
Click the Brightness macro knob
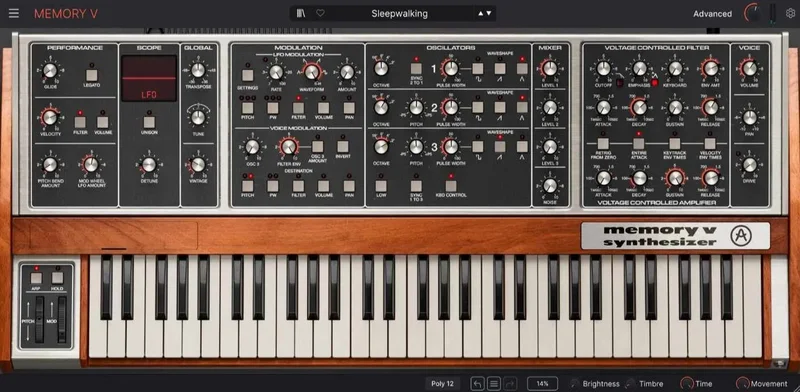(x=576, y=384)
